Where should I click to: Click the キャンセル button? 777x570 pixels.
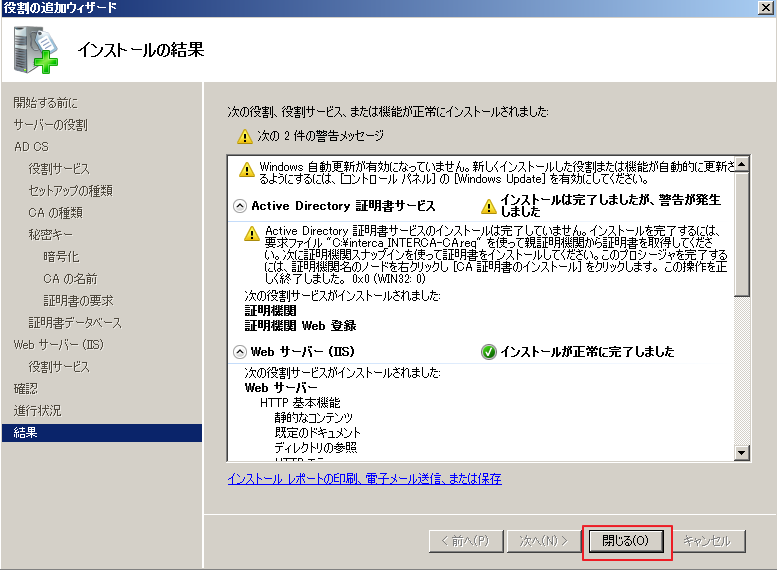[707, 541]
